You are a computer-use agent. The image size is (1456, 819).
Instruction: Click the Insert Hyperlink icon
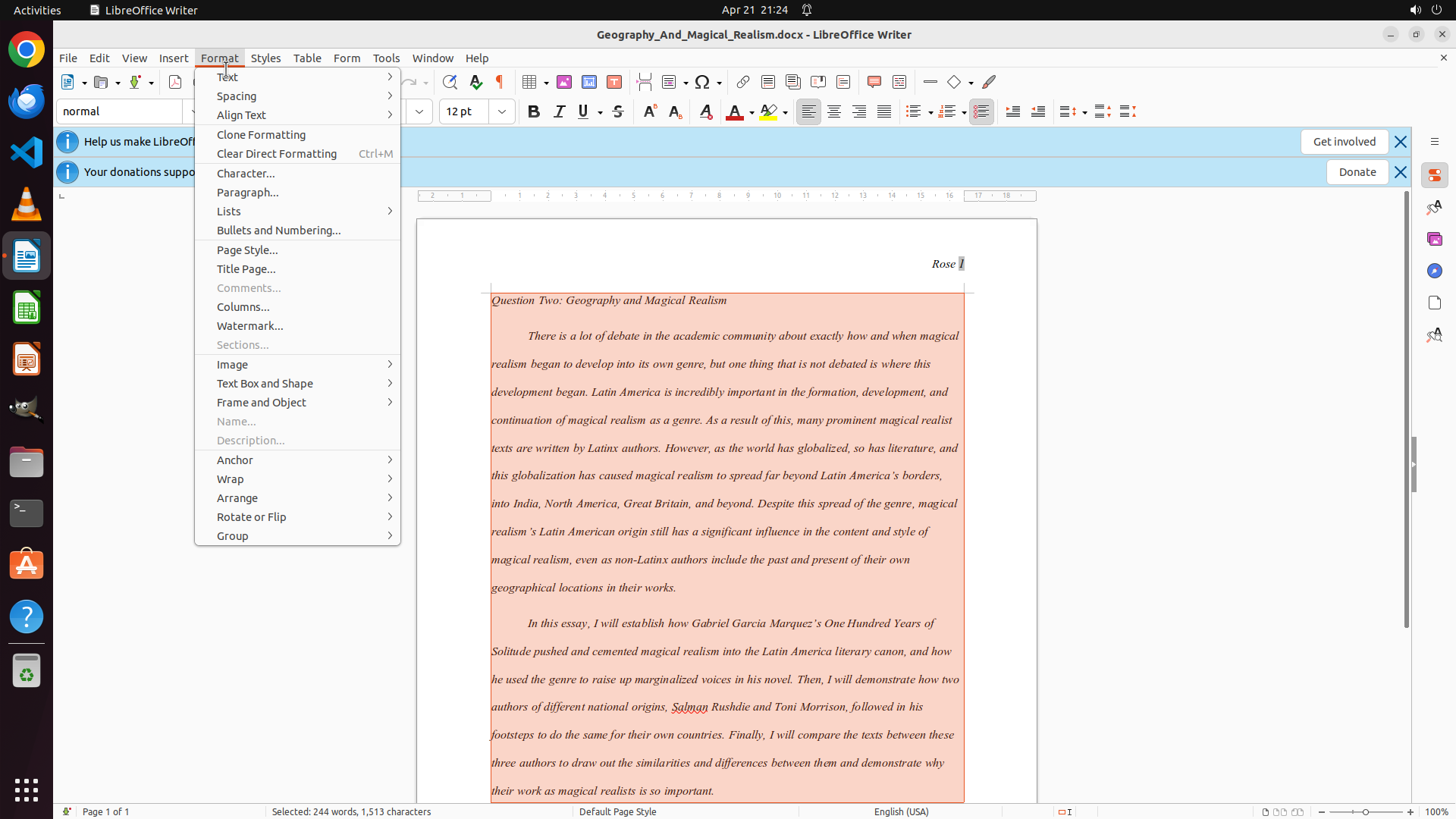click(x=743, y=82)
